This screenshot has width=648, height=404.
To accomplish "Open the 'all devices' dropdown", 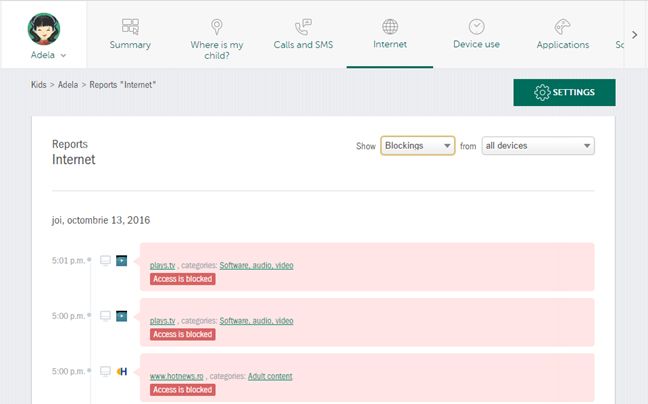I will click(538, 146).
